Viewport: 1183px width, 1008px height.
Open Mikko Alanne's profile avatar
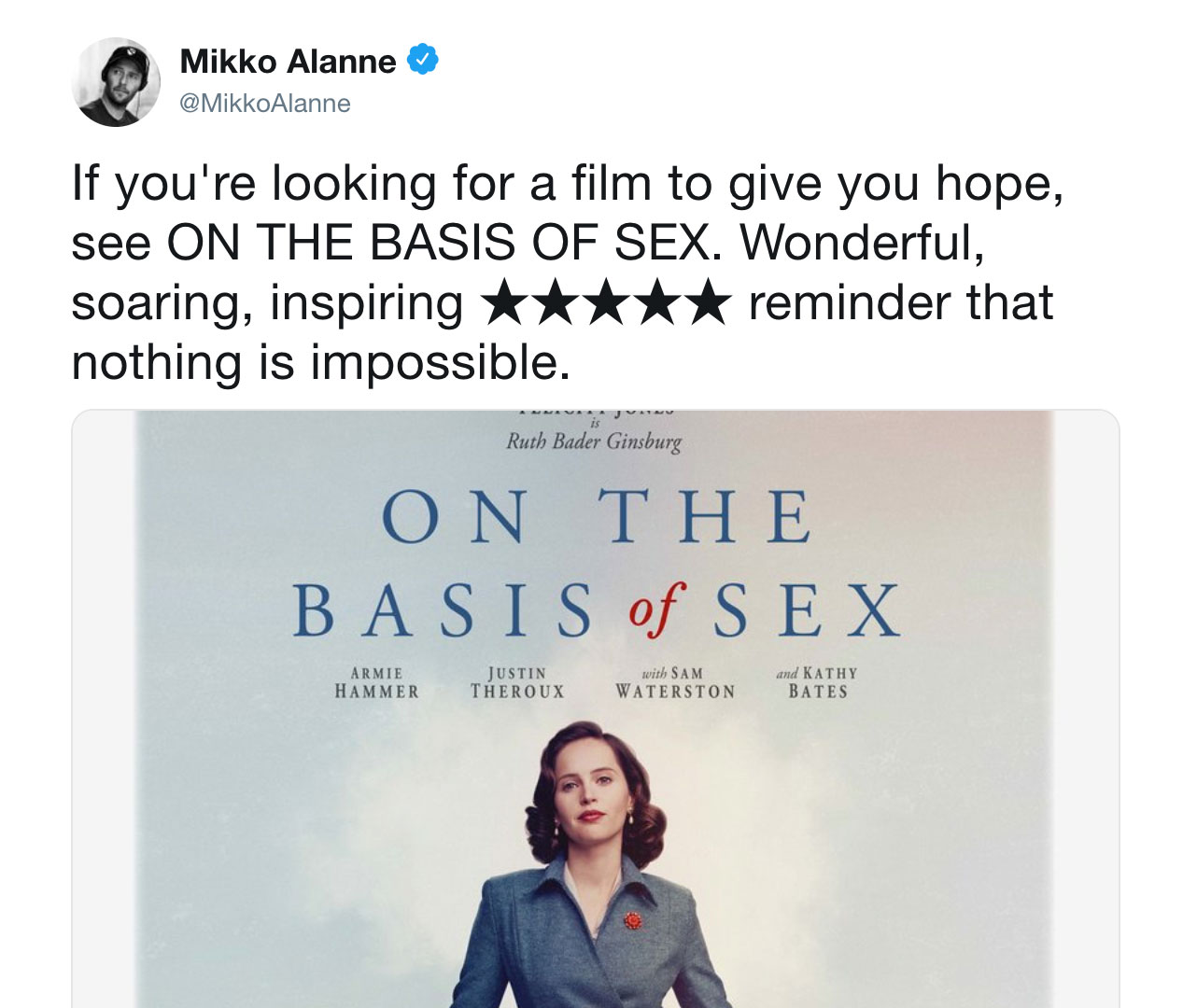[x=116, y=82]
